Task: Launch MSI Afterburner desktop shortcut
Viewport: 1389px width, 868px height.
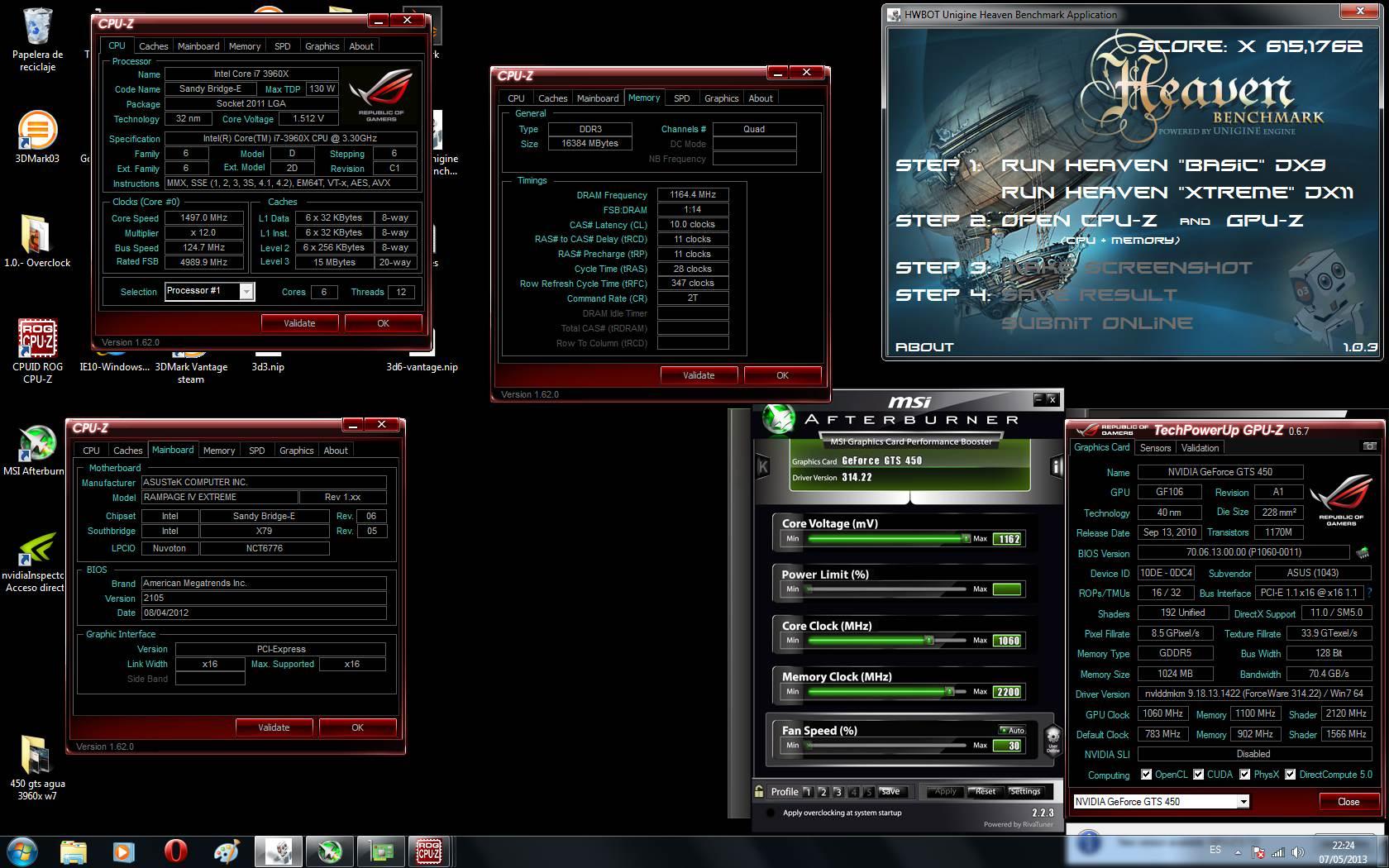Action: [x=35, y=451]
